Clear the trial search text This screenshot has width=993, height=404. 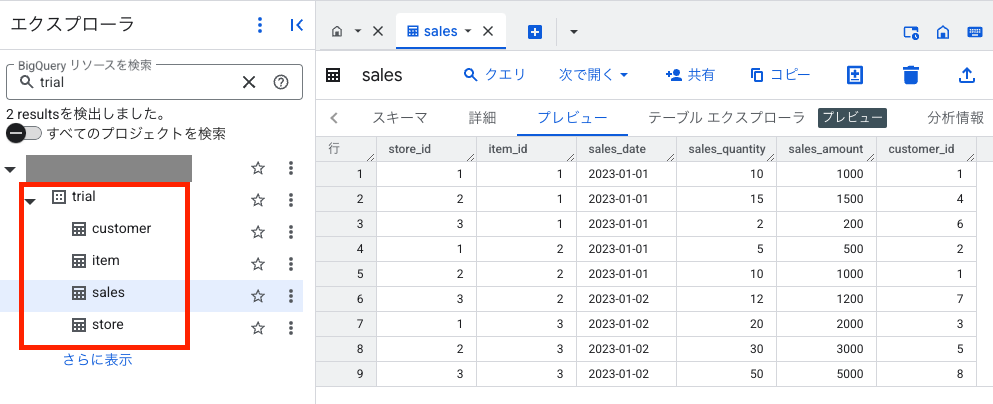pos(249,82)
